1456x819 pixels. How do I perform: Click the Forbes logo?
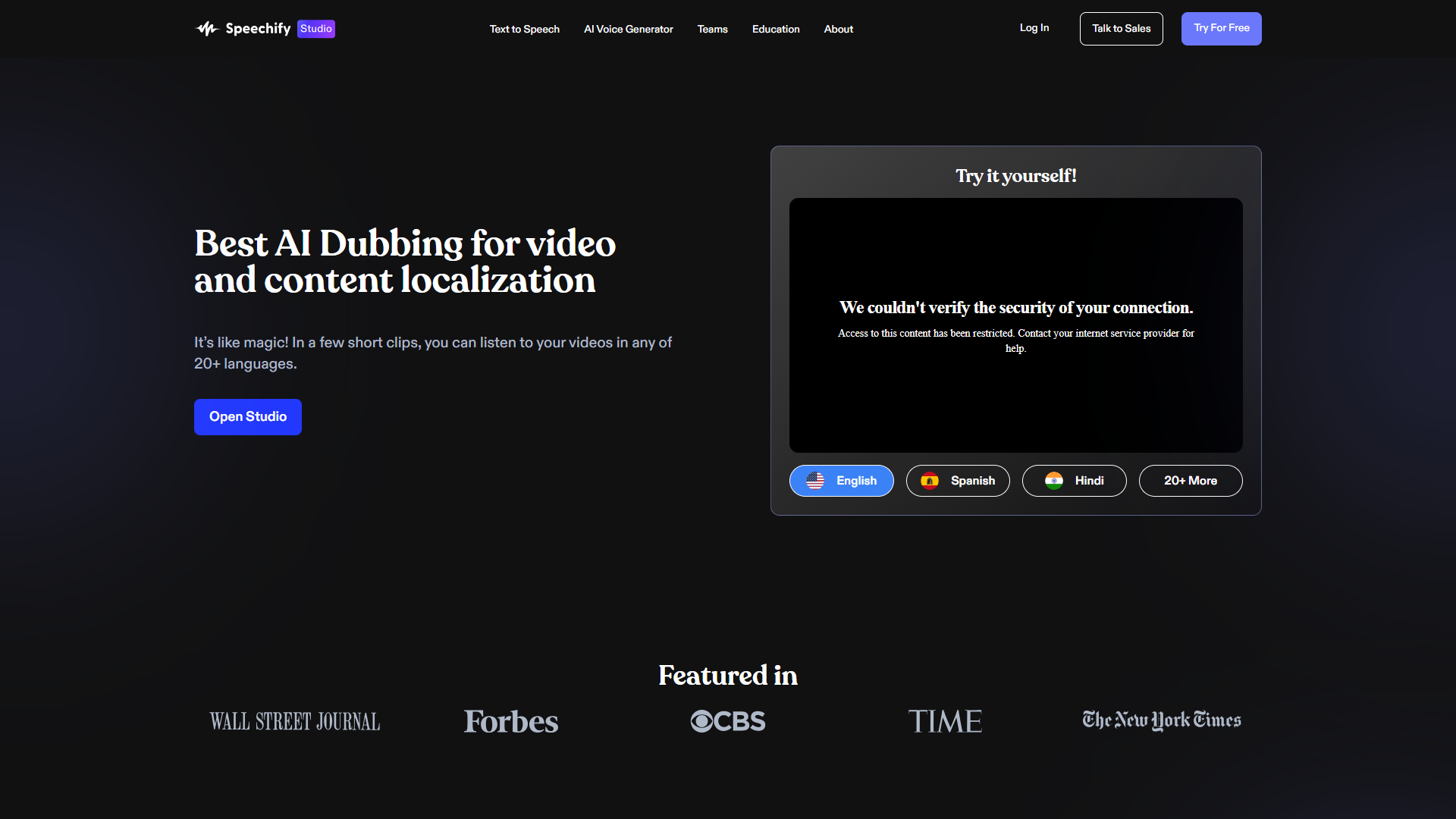tap(510, 721)
